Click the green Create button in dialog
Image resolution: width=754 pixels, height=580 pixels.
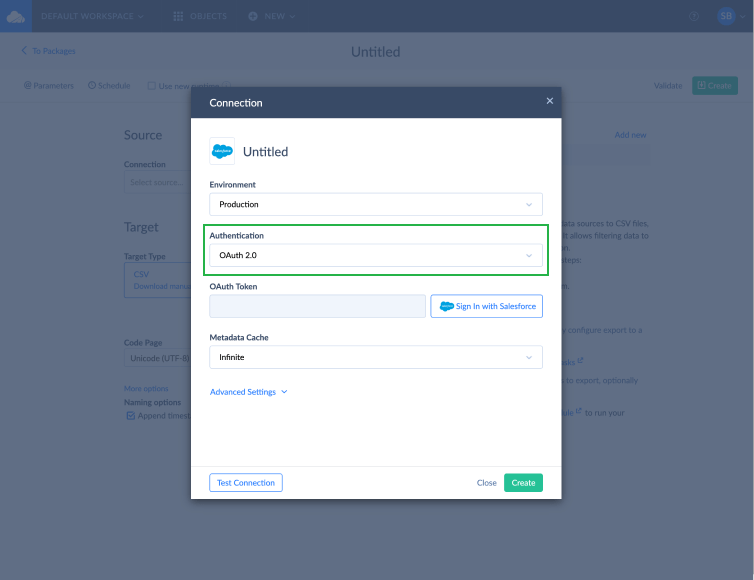(523, 483)
